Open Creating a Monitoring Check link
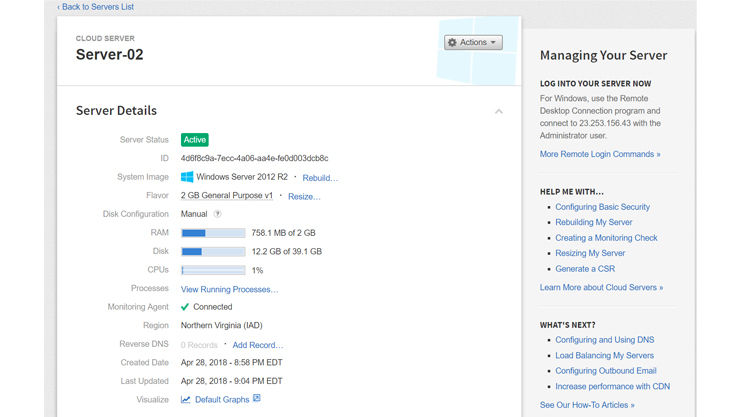740x417 pixels. [x=606, y=238]
